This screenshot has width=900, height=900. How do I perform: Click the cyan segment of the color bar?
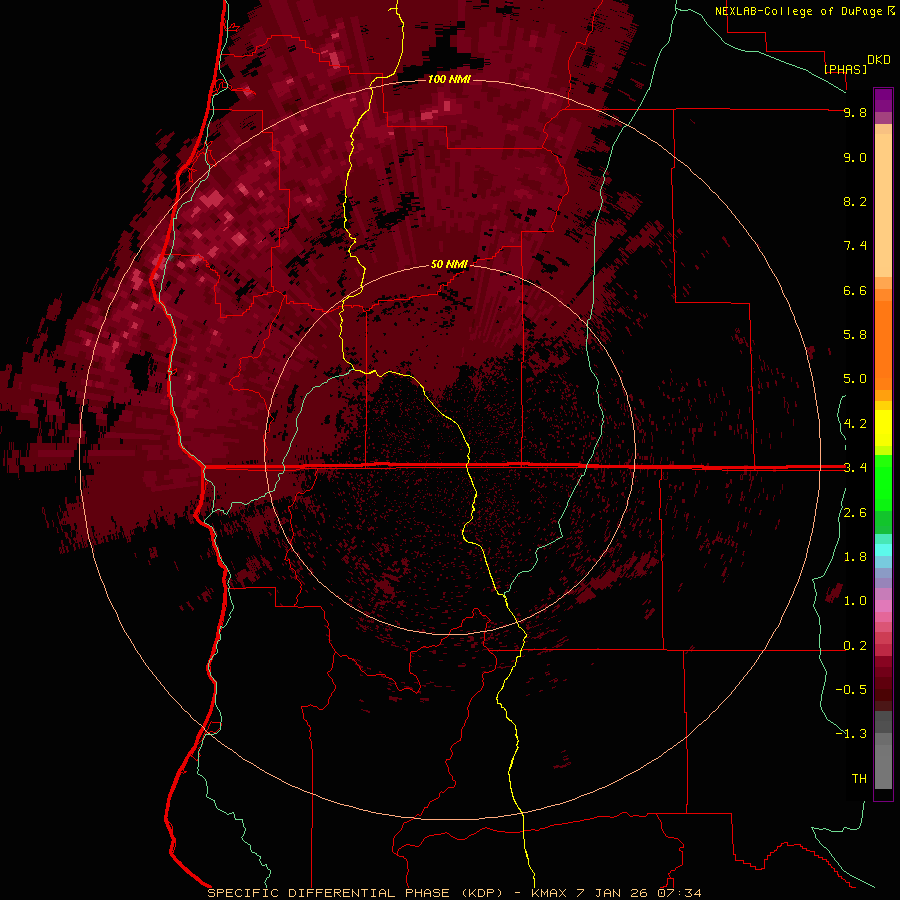point(883,550)
